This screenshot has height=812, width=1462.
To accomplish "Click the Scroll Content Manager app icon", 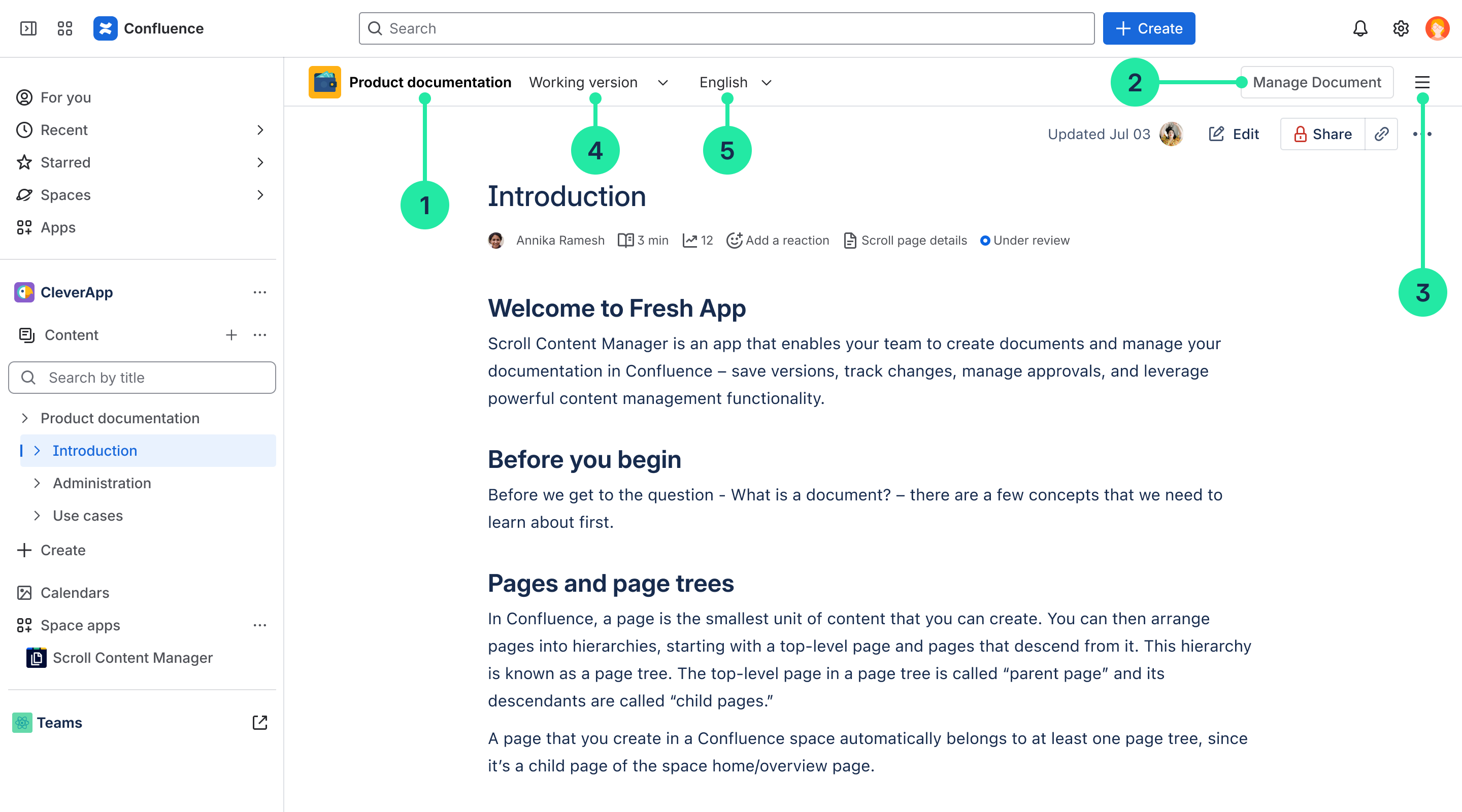I will click(37, 658).
